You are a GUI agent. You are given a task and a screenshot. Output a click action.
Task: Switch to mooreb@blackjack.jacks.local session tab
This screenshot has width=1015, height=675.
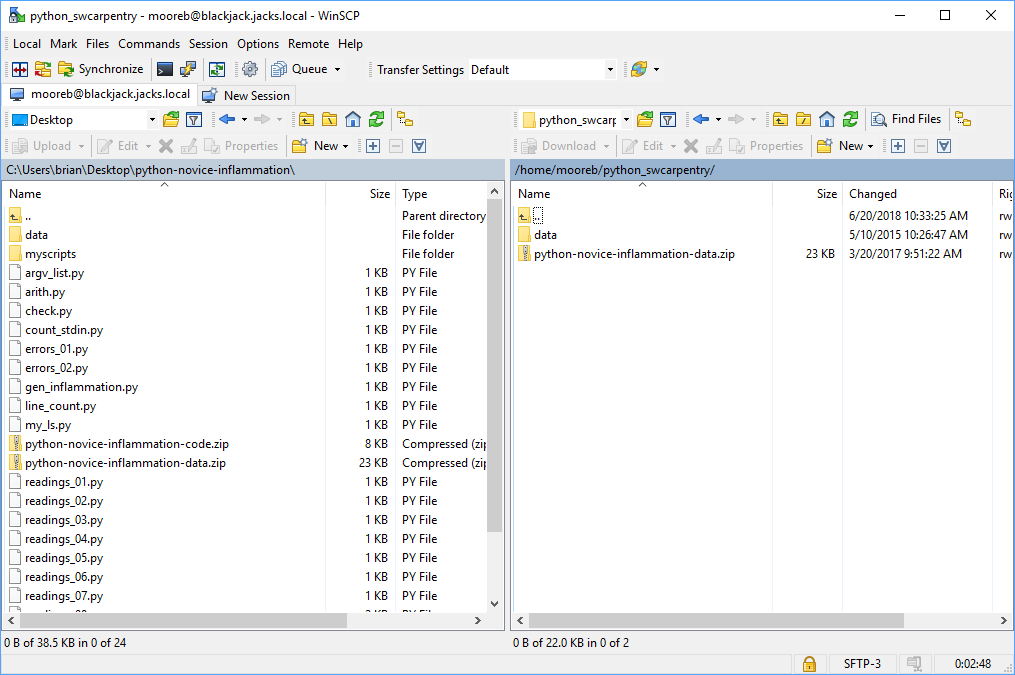tap(100, 94)
